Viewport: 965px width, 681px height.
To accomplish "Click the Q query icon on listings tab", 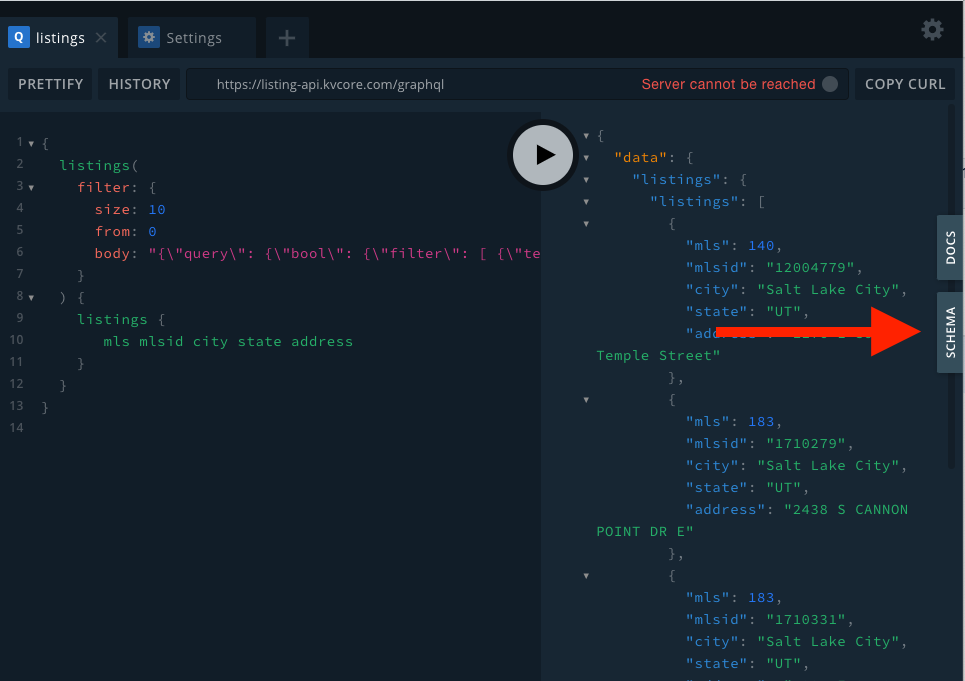I will pos(19,37).
